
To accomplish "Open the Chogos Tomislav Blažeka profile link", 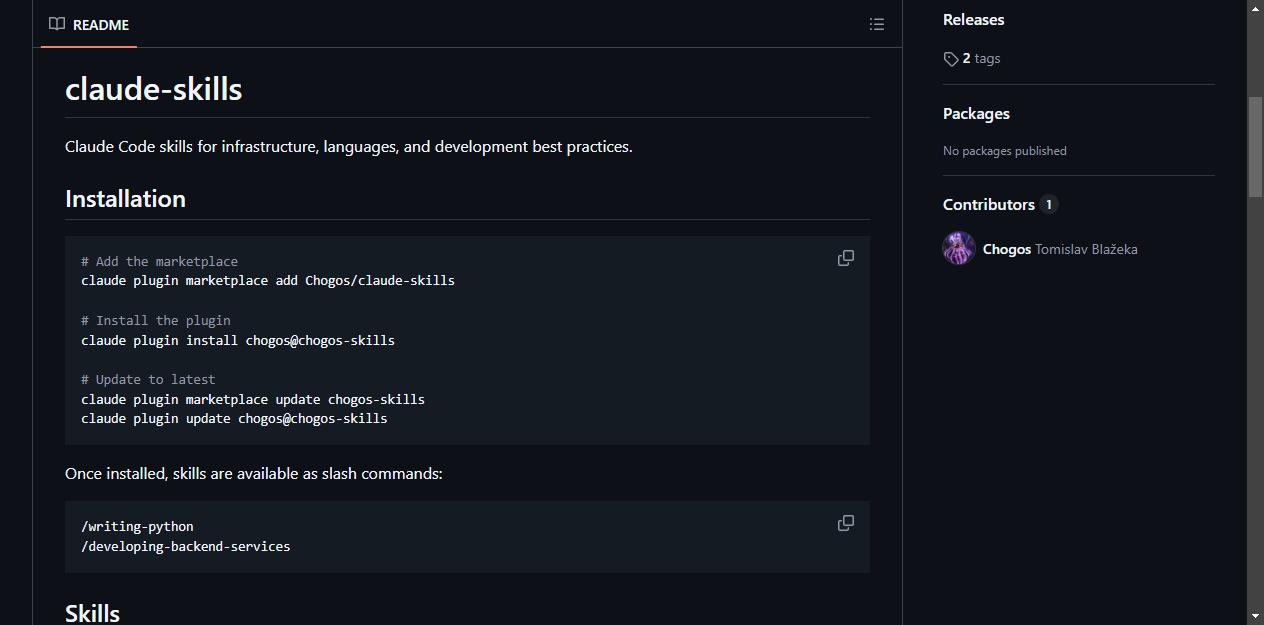I will click(1060, 249).
